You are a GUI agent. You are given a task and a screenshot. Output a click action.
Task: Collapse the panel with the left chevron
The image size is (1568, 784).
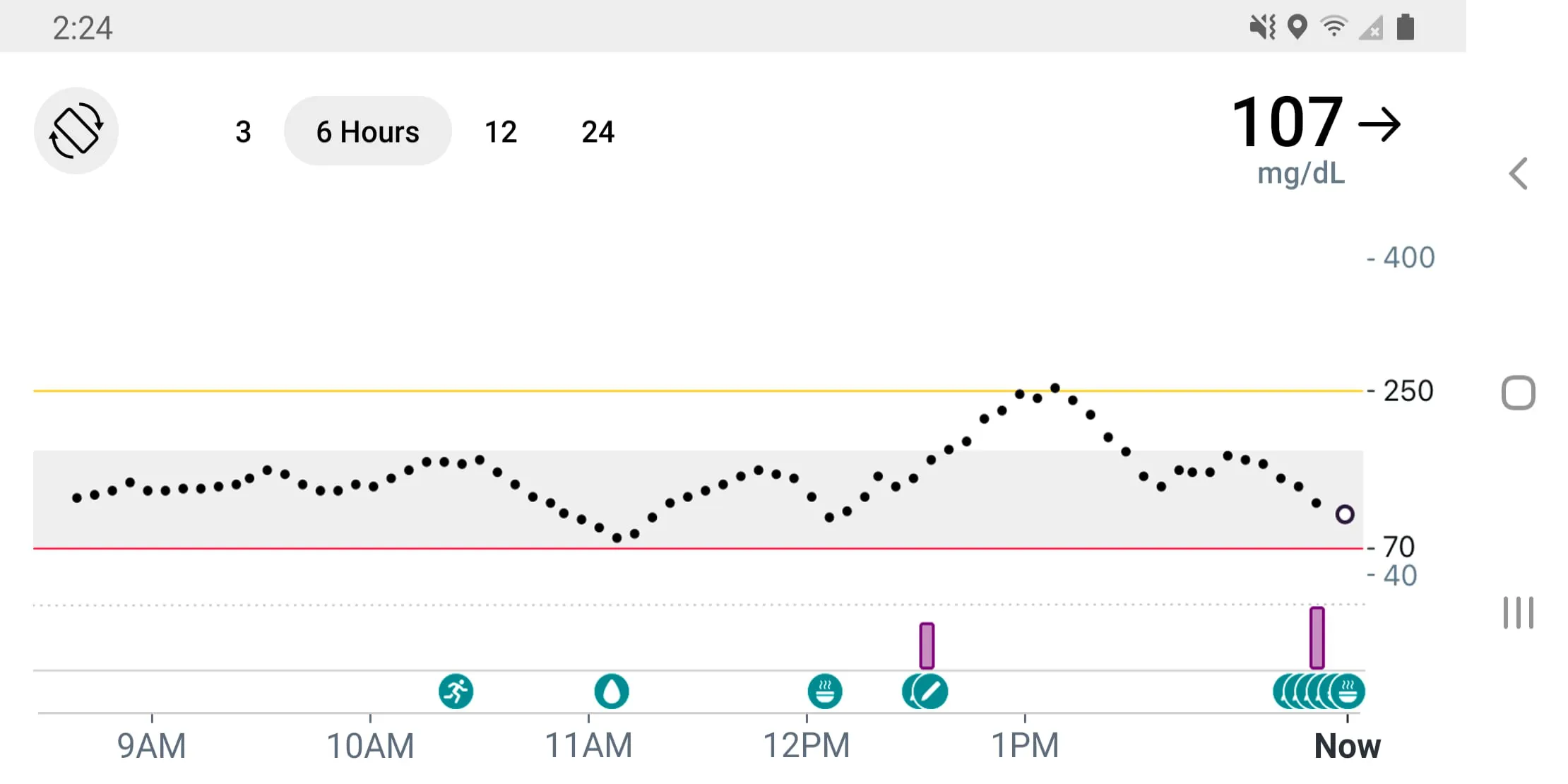[1519, 174]
